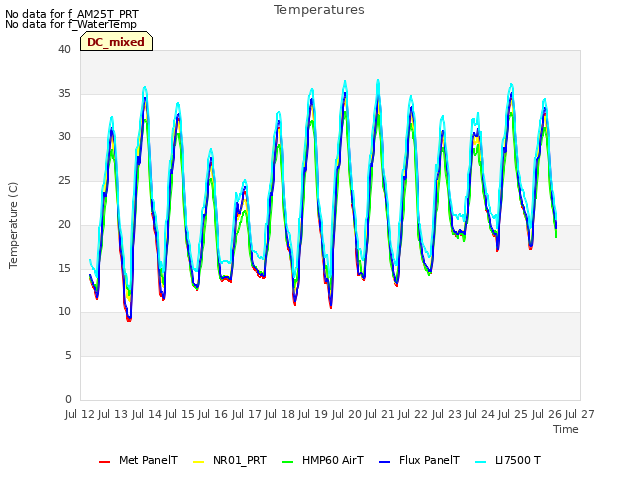This screenshot has height=480, width=640.
Task: Click the Jul 23 x-axis tick label
Action: point(447,414)
